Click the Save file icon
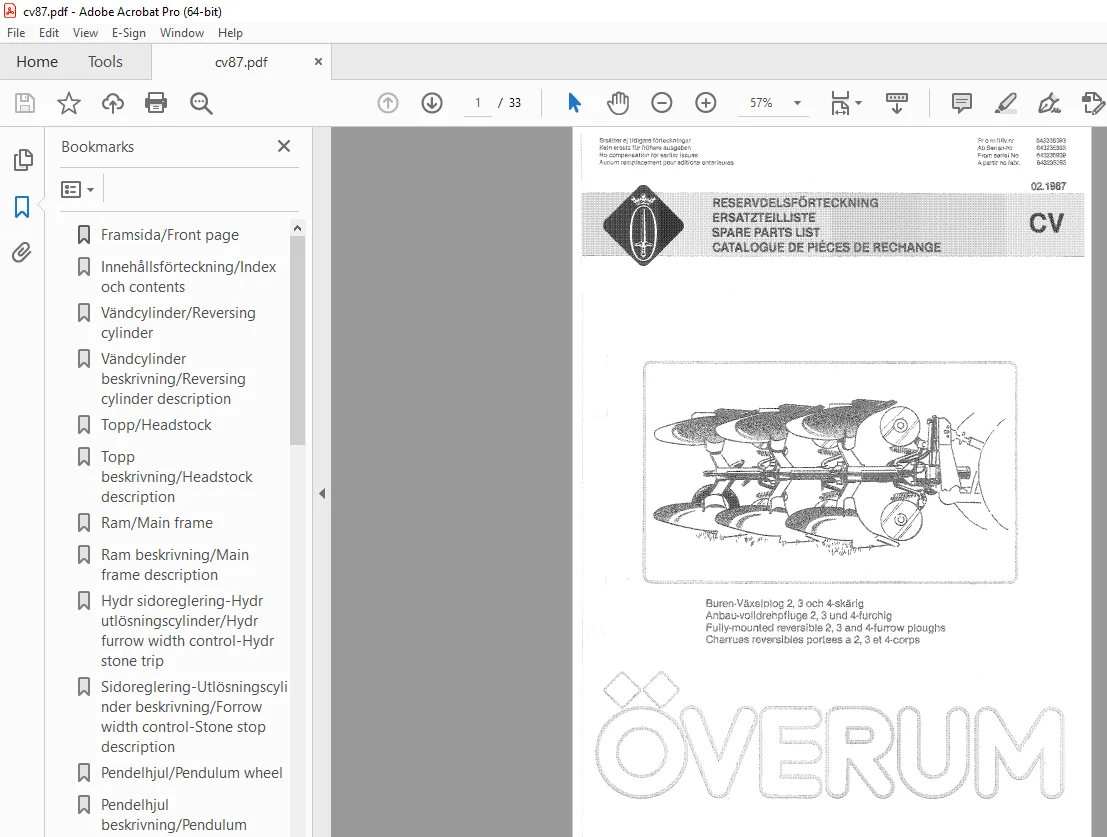The width and height of the screenshot is (1107, 837). 25,103
